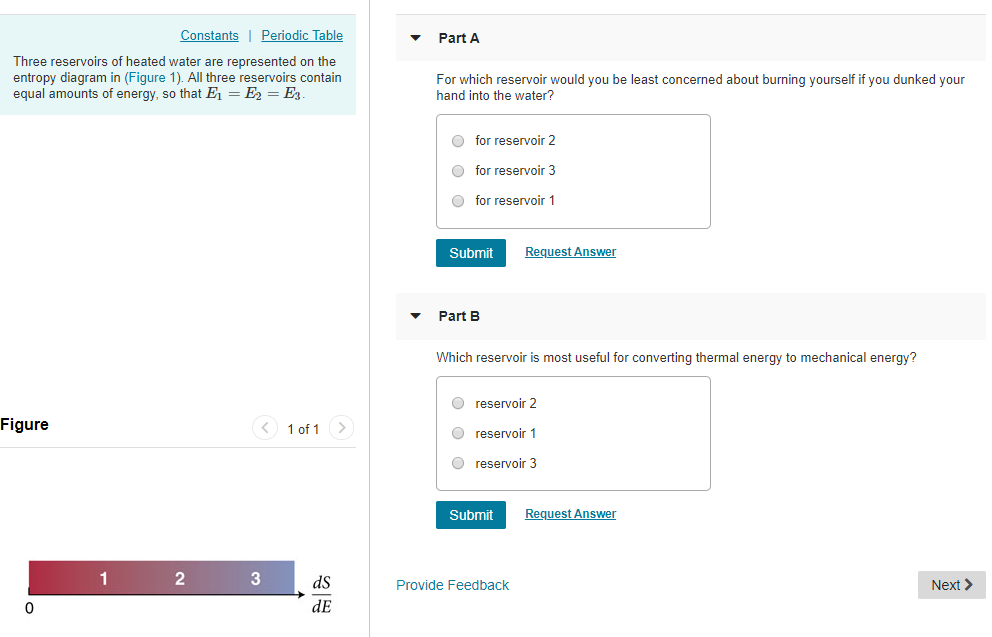
Task: Select "for reservoir 2" in Part A
Action: (x=458, y=141)
